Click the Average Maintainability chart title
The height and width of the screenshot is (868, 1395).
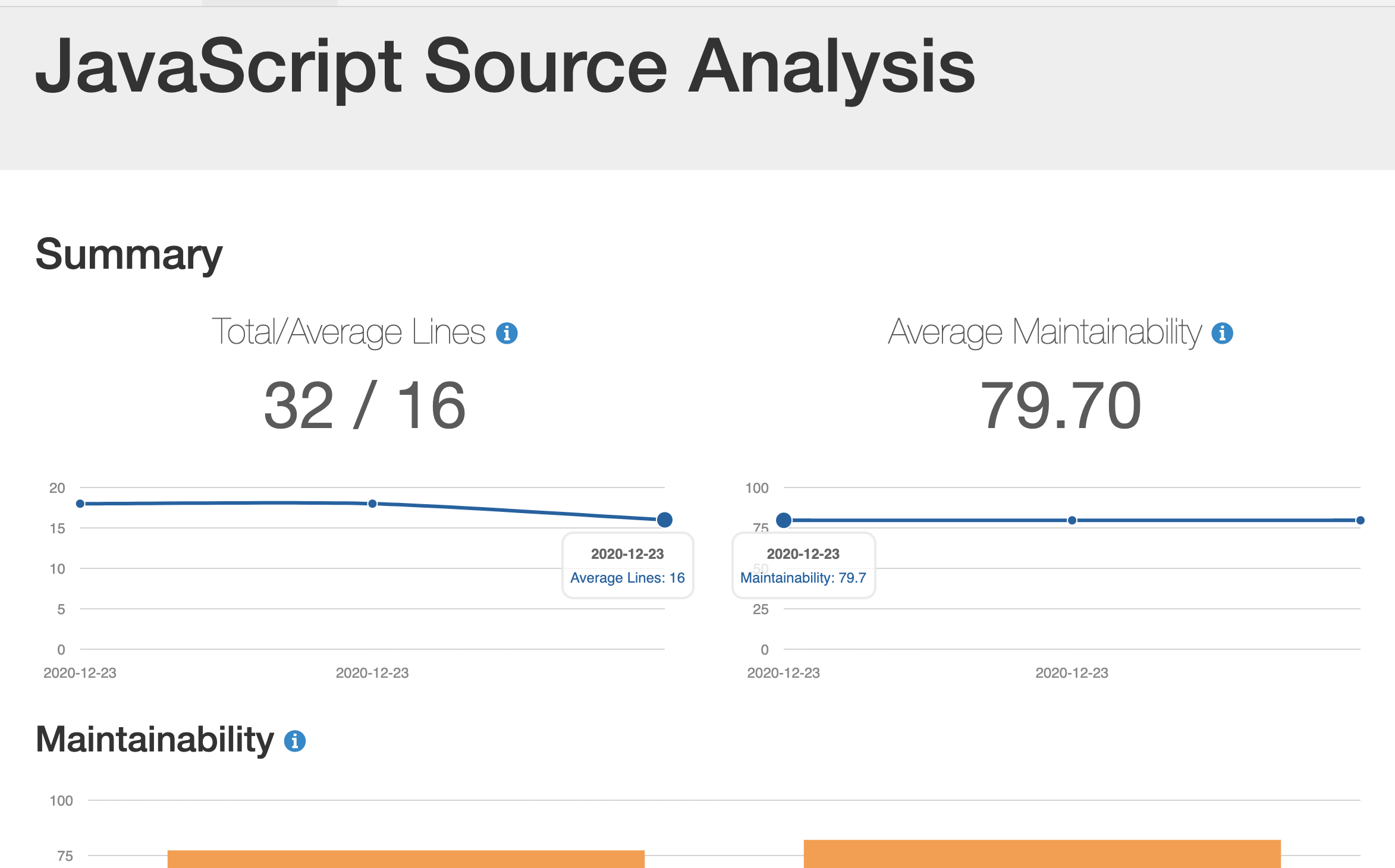[x=1045, y=332]
